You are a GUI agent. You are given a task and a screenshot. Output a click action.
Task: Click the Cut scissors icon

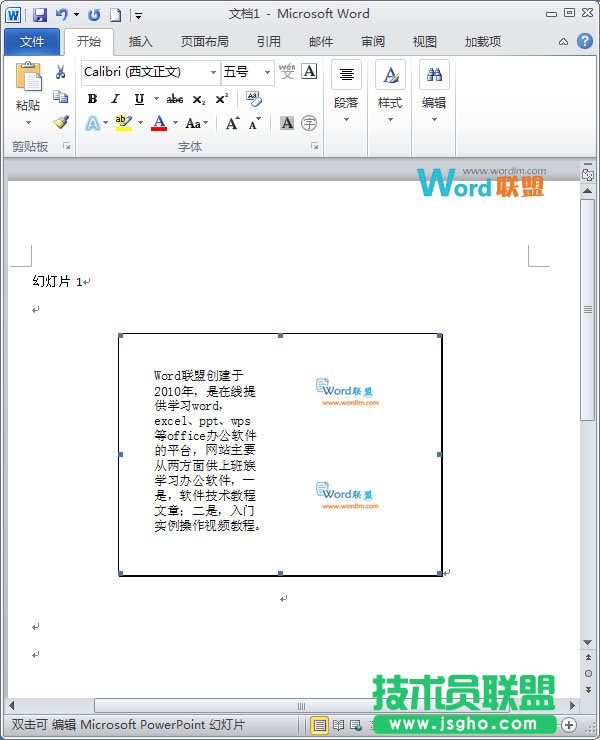[x=61, y=72]
